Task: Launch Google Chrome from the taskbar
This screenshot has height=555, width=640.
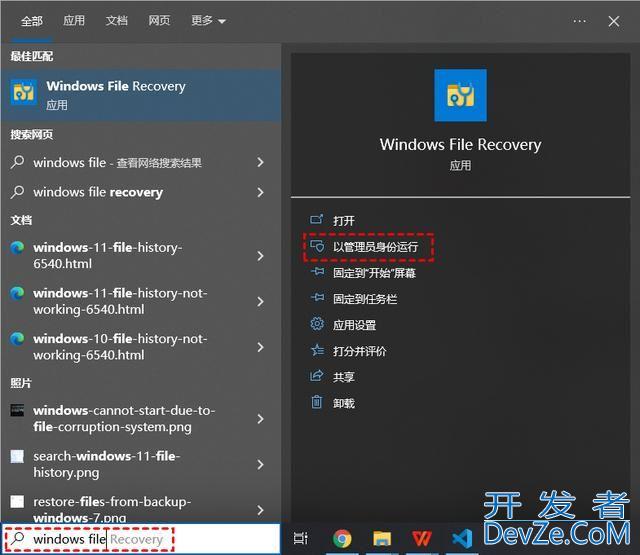Action: pyautogui.click(x=342, y=539)
